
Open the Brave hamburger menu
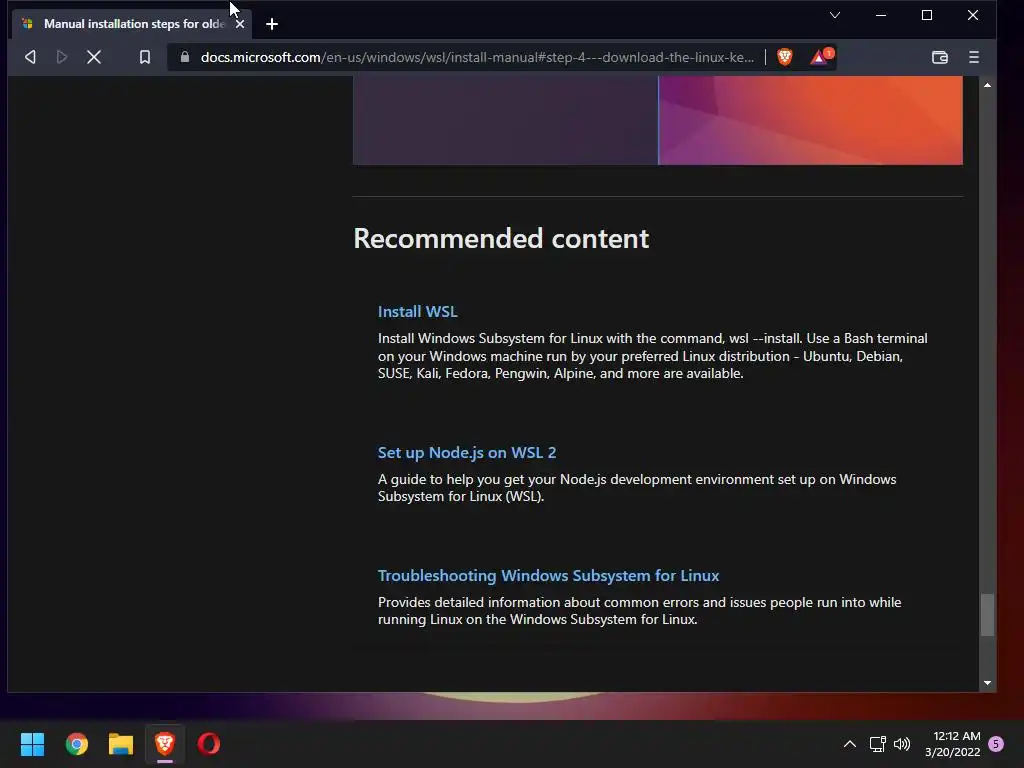(x=974, y=57)
